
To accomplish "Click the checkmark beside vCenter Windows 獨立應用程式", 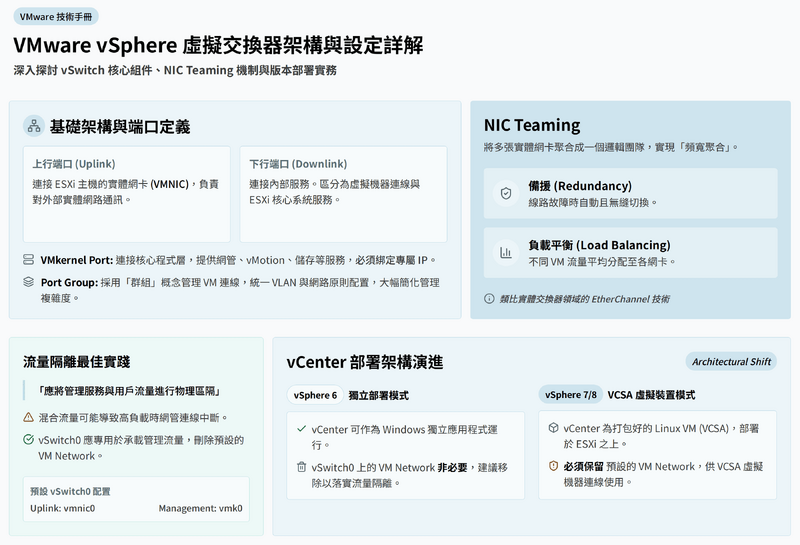I will pos(301,428).
